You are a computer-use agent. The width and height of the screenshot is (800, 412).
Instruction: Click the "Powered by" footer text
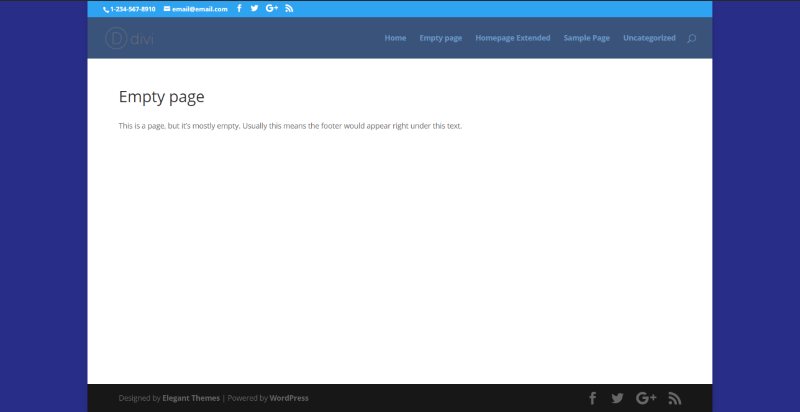pyautogui.click(x=247, y=398)
